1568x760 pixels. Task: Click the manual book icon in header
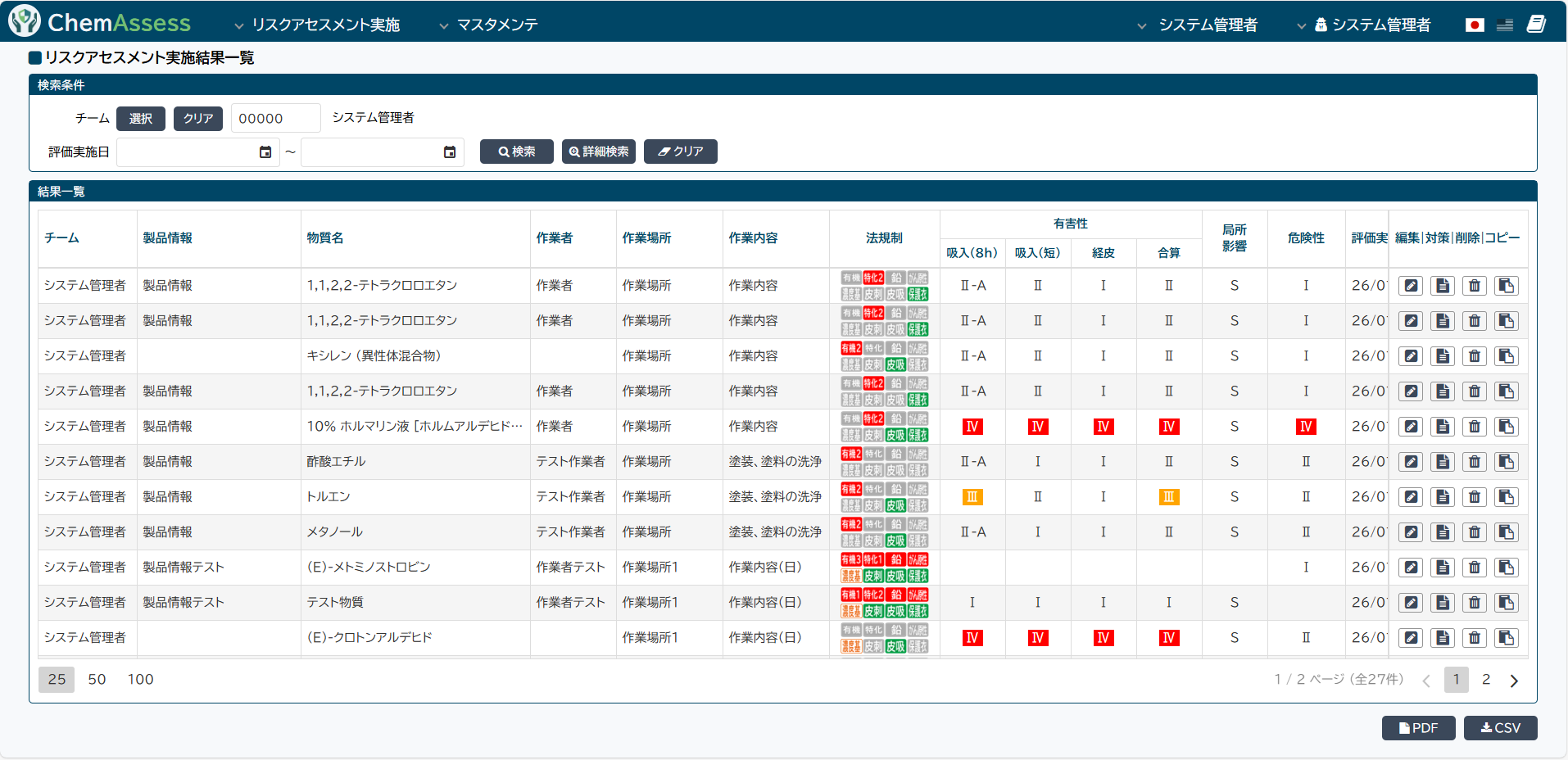1536,25
